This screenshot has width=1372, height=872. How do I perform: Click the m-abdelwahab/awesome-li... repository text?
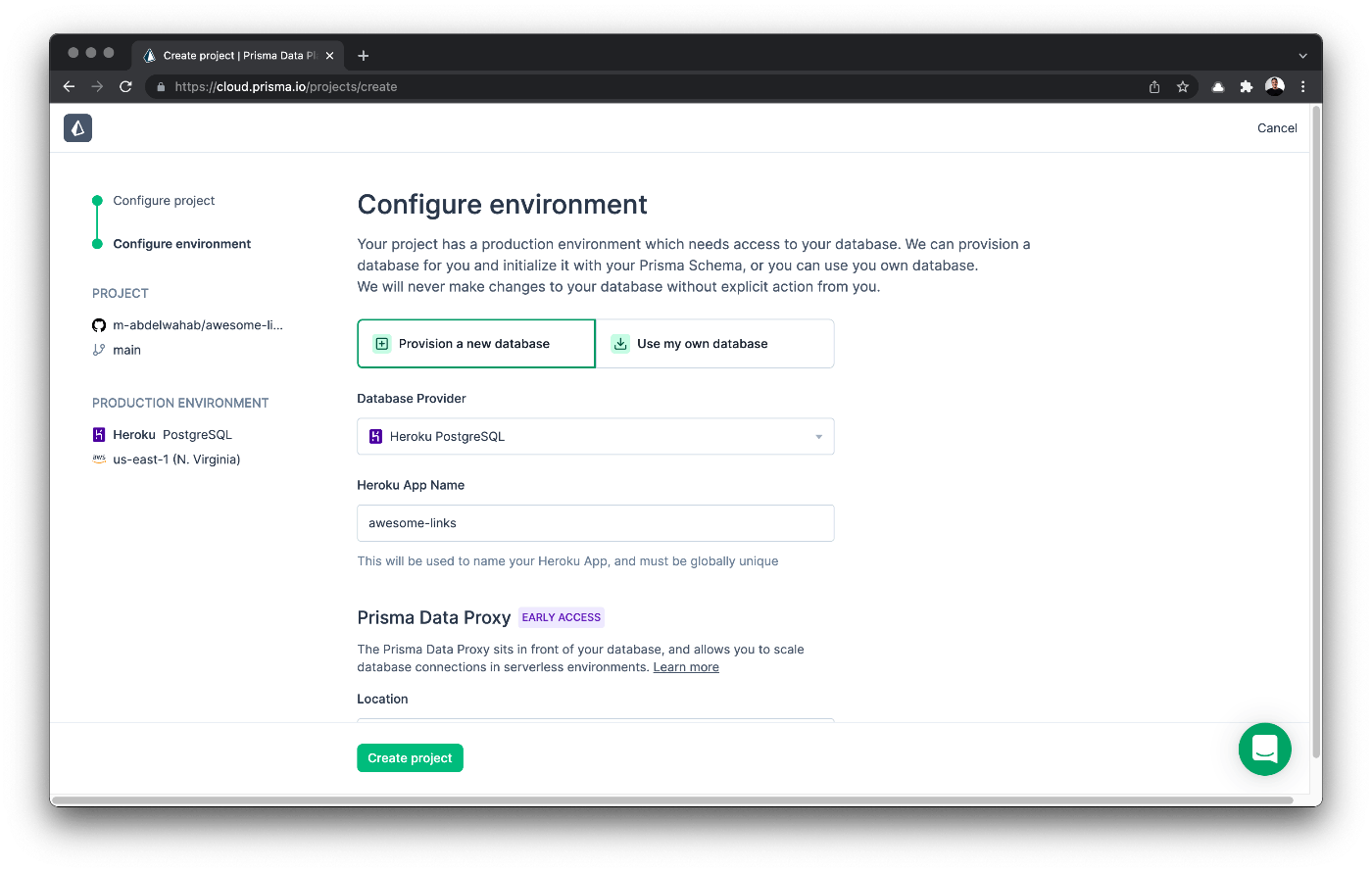click(198, 325)
